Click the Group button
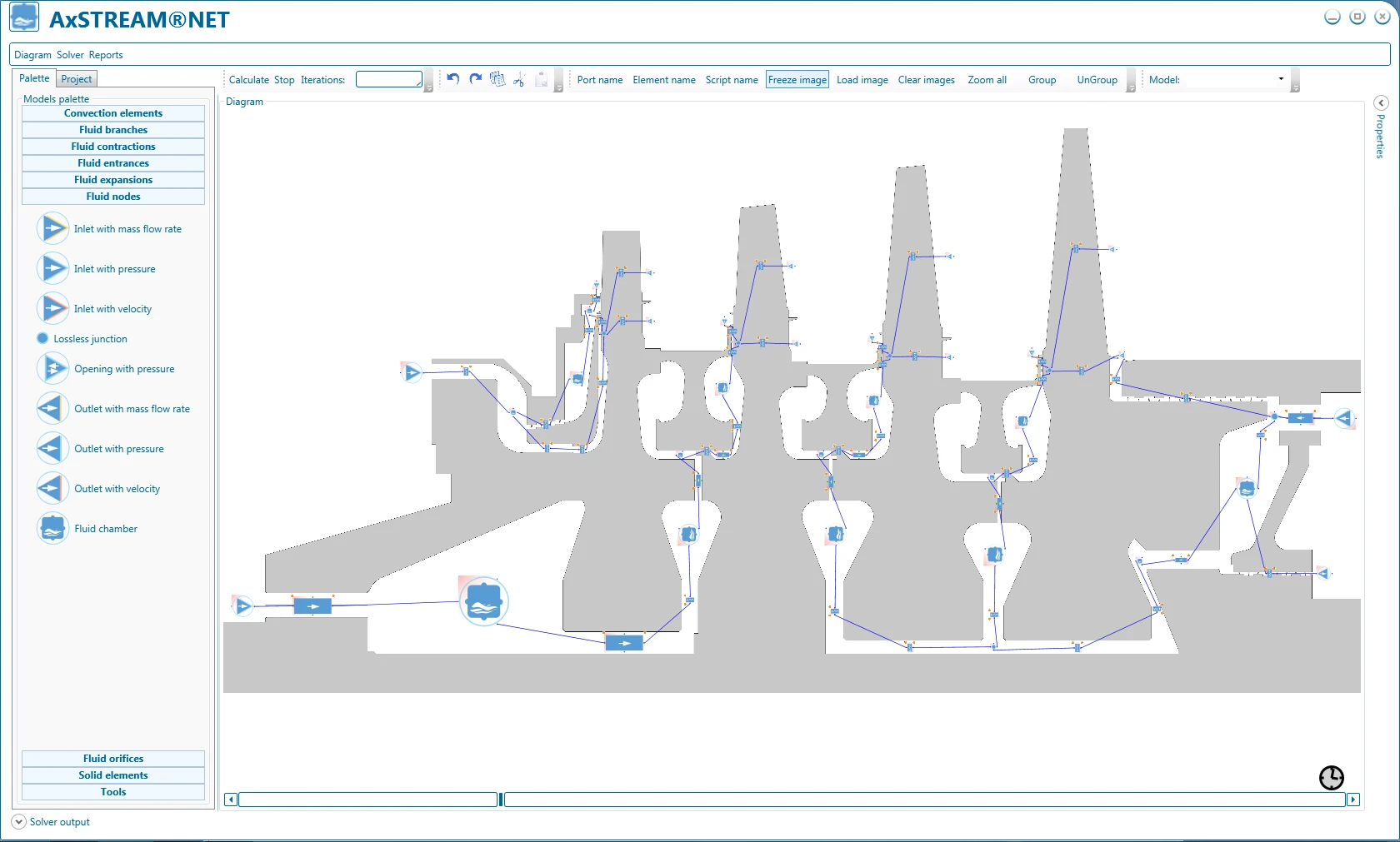The height and width of the screenshot is (842, 1400). point(1042,80)
